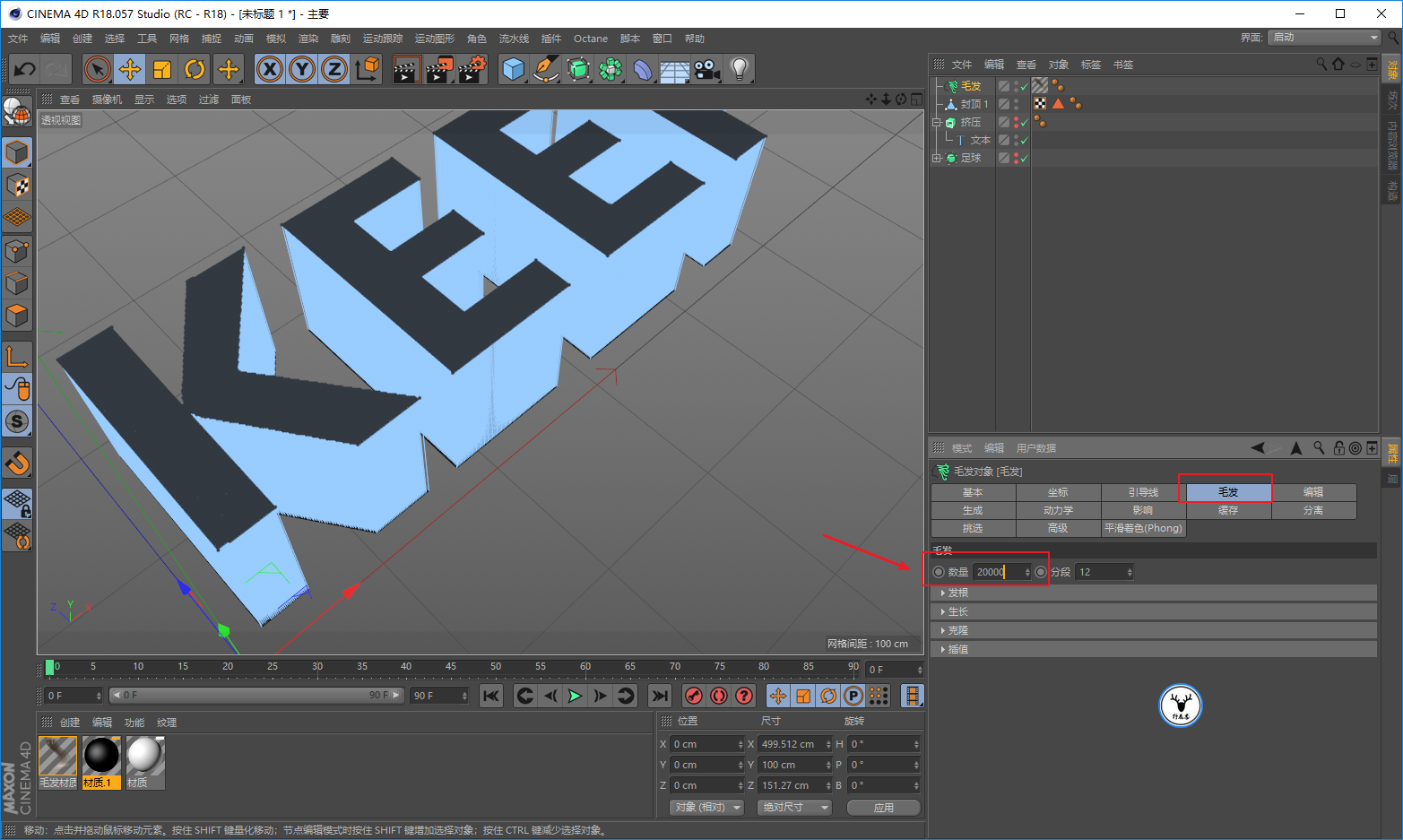The width and height of the screenshot is (1403, 840).
Task: Click the Bend deformer icon
Action: (643, 69)
